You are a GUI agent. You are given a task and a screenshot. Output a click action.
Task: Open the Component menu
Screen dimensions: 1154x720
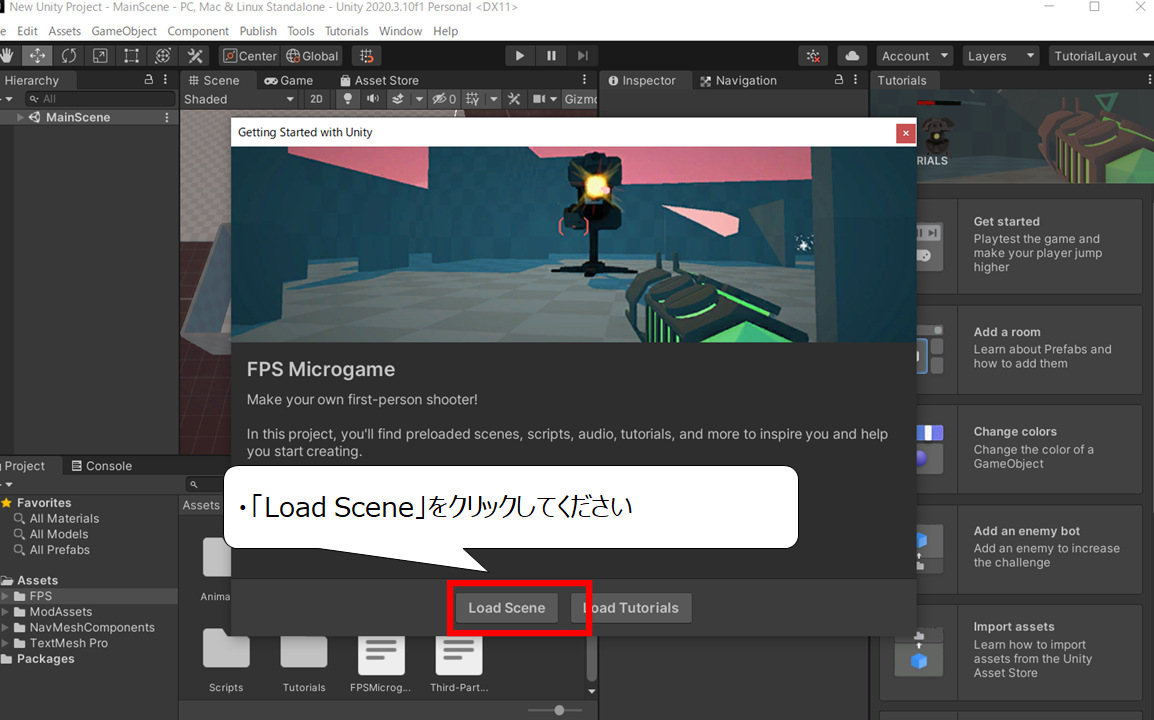coord(198,31)
